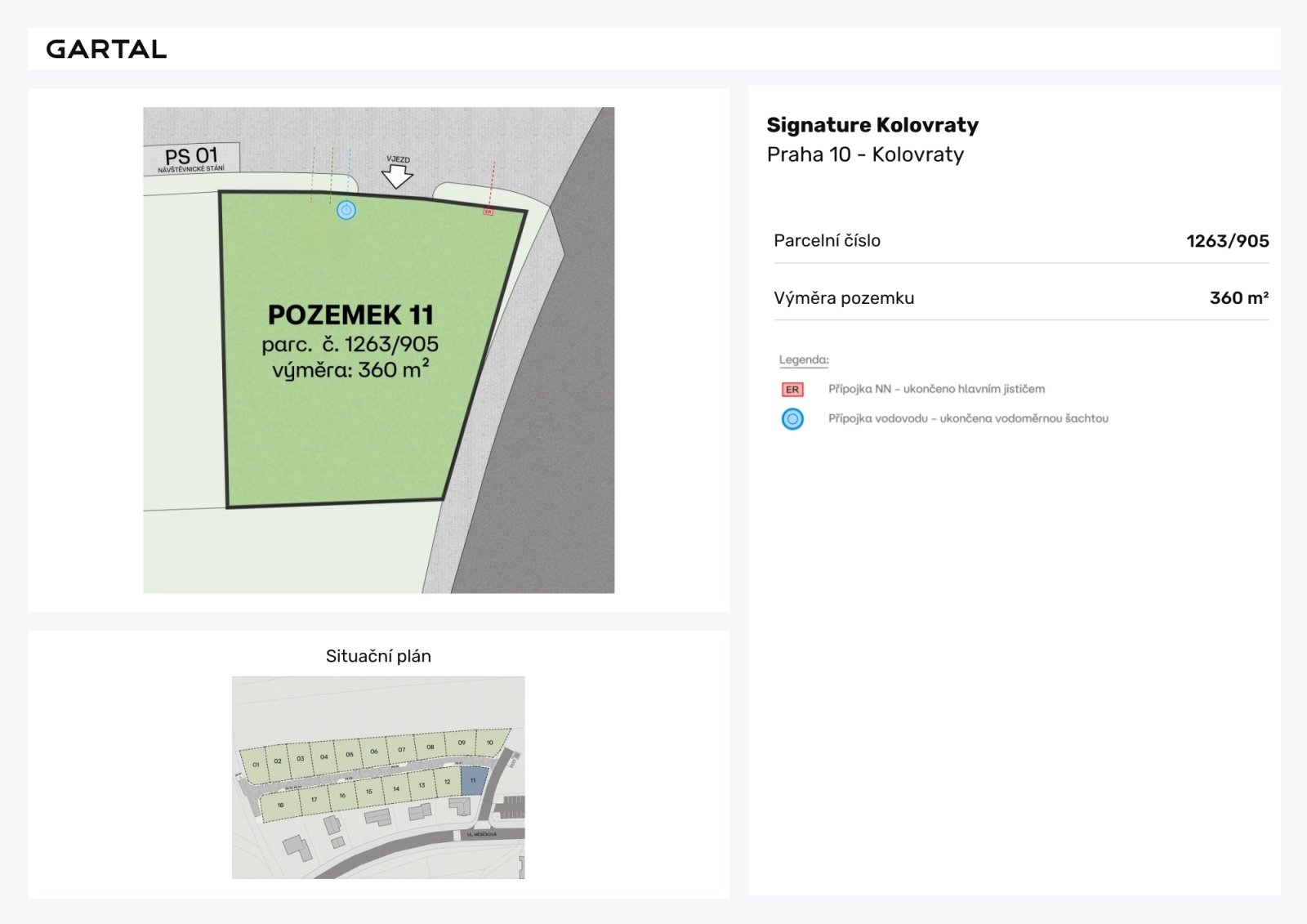Click the Signature Kolovraty project title
The height and width of the screenshot is (924, 1307).
872,125
